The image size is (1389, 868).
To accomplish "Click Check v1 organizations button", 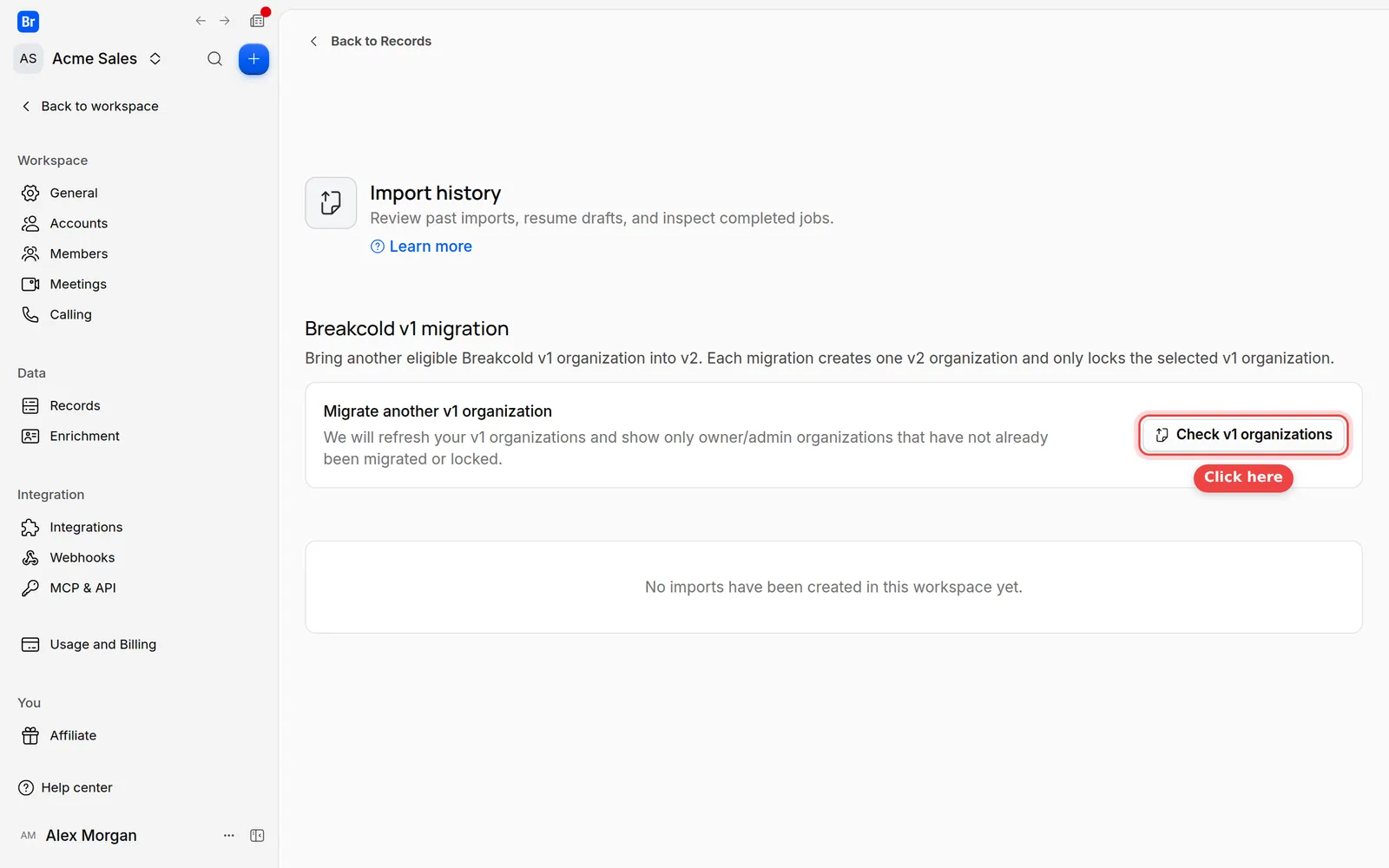I will point(1243,434).
